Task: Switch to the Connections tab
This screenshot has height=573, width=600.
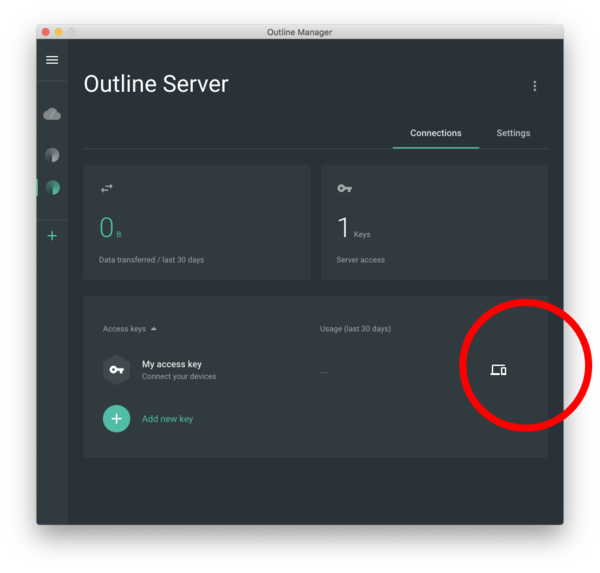Action: (x=436, y=133)
